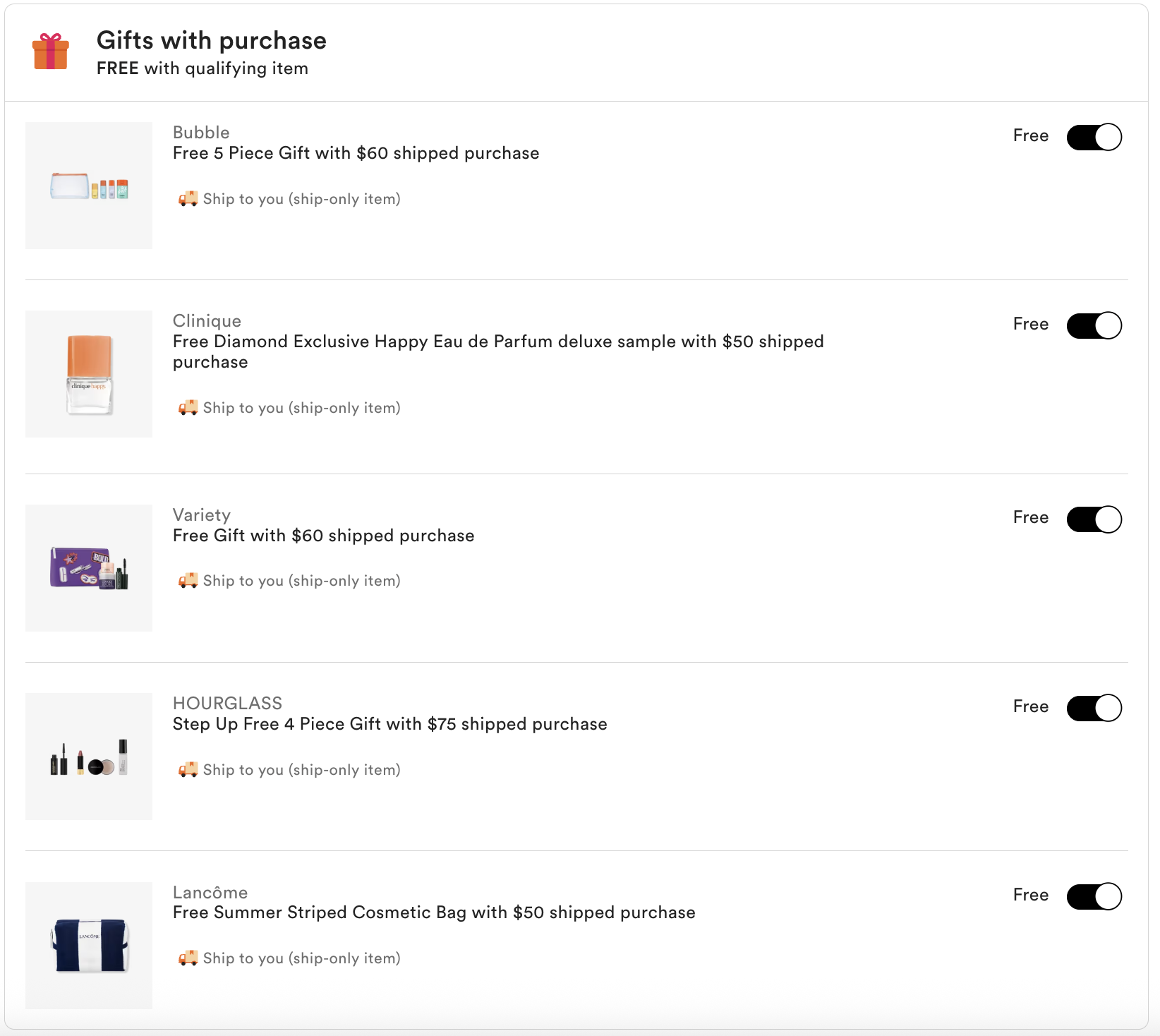
Task: Open the Free 5 Piece Gift title link
Action: click(356, 153)
